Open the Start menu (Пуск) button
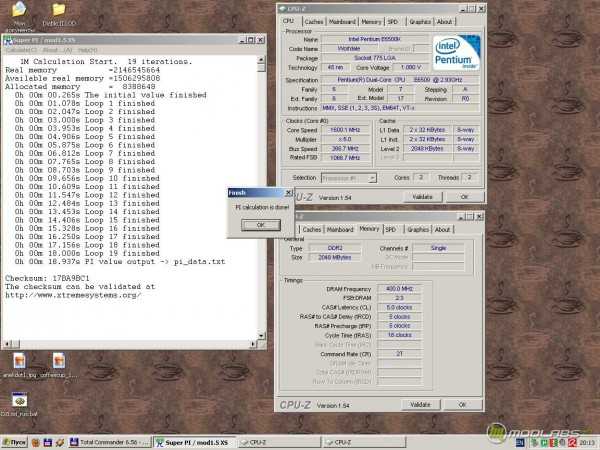This screenshot has width=600, height=450. (14, 441)
